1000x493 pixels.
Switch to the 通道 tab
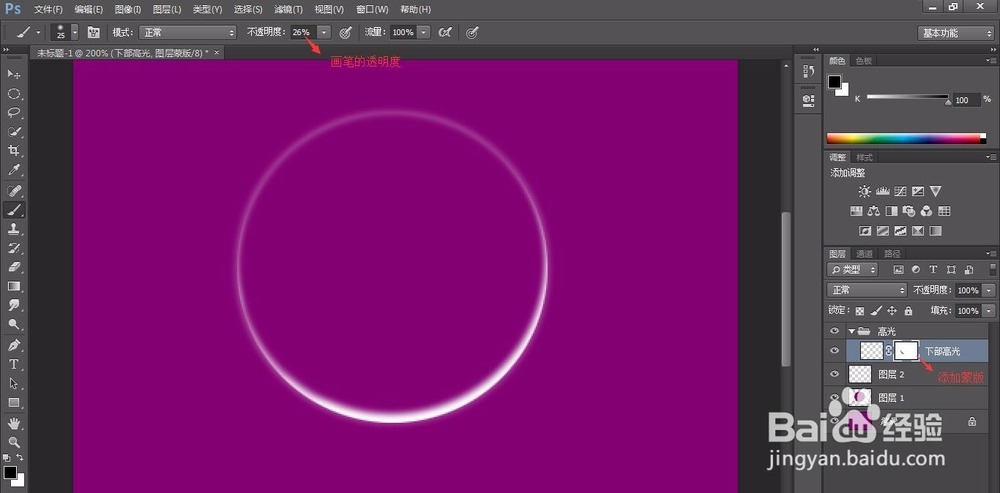[864, 253]
